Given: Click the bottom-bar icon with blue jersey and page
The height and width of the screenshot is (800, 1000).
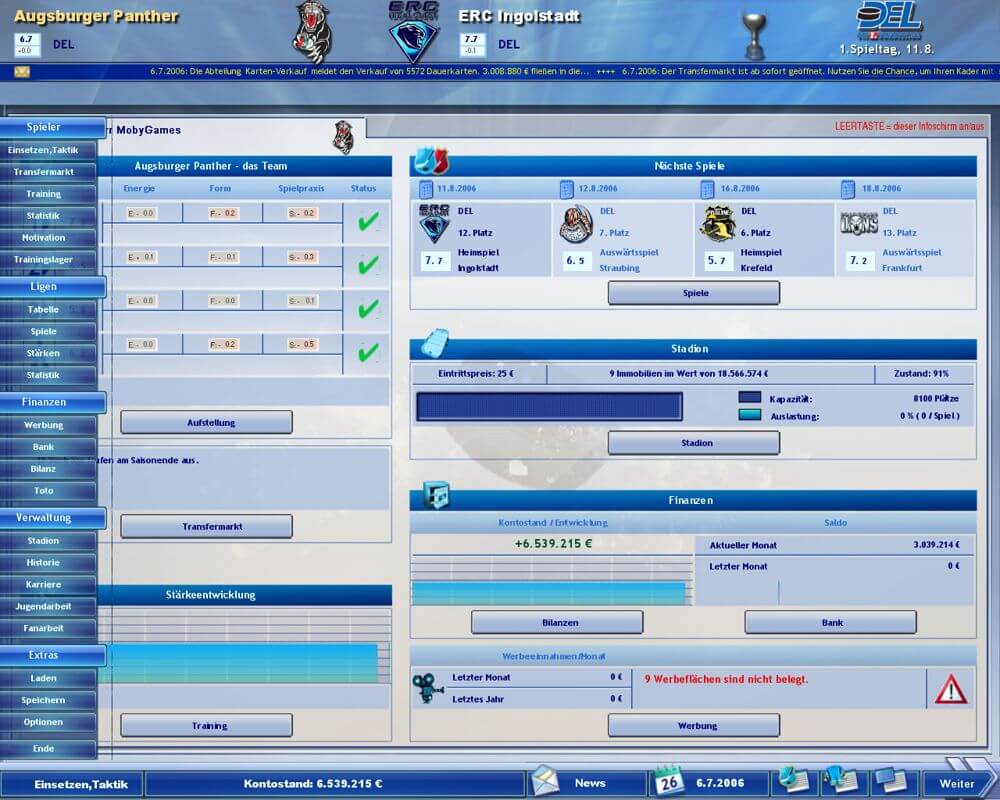Looking at the screenshot, I should point(841,780).
